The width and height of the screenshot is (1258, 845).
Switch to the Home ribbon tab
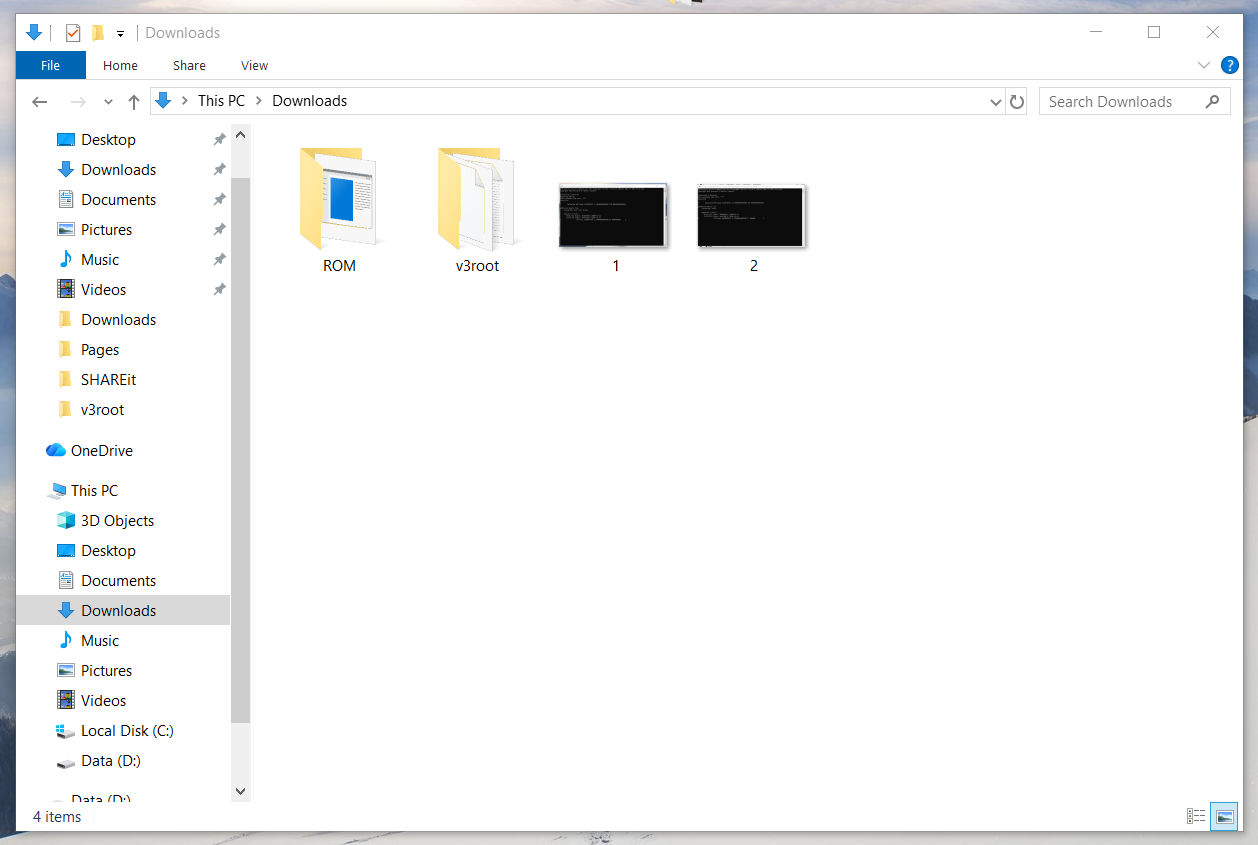[120, 65]
